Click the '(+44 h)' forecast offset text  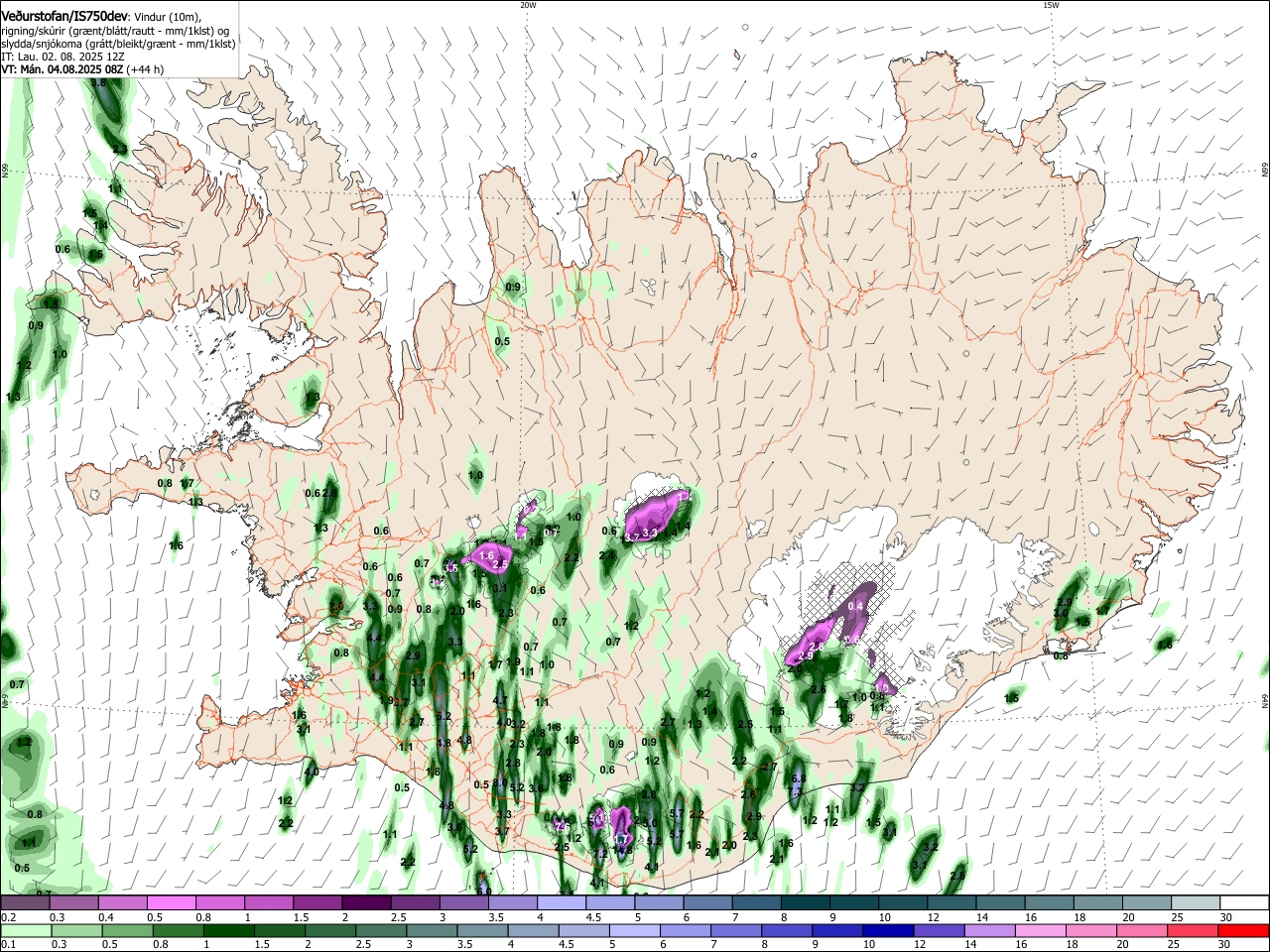[x=145, y=69]
